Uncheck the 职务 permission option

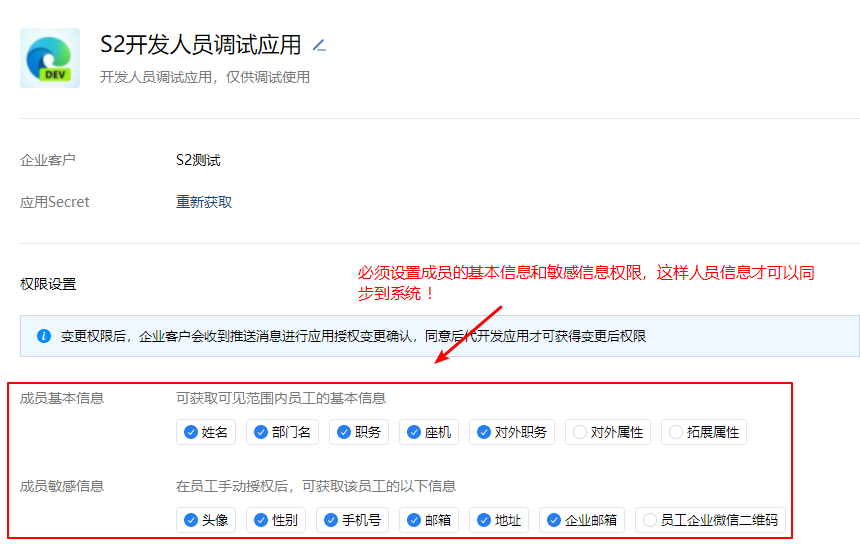pyautogui.click(x=343, y=433)
